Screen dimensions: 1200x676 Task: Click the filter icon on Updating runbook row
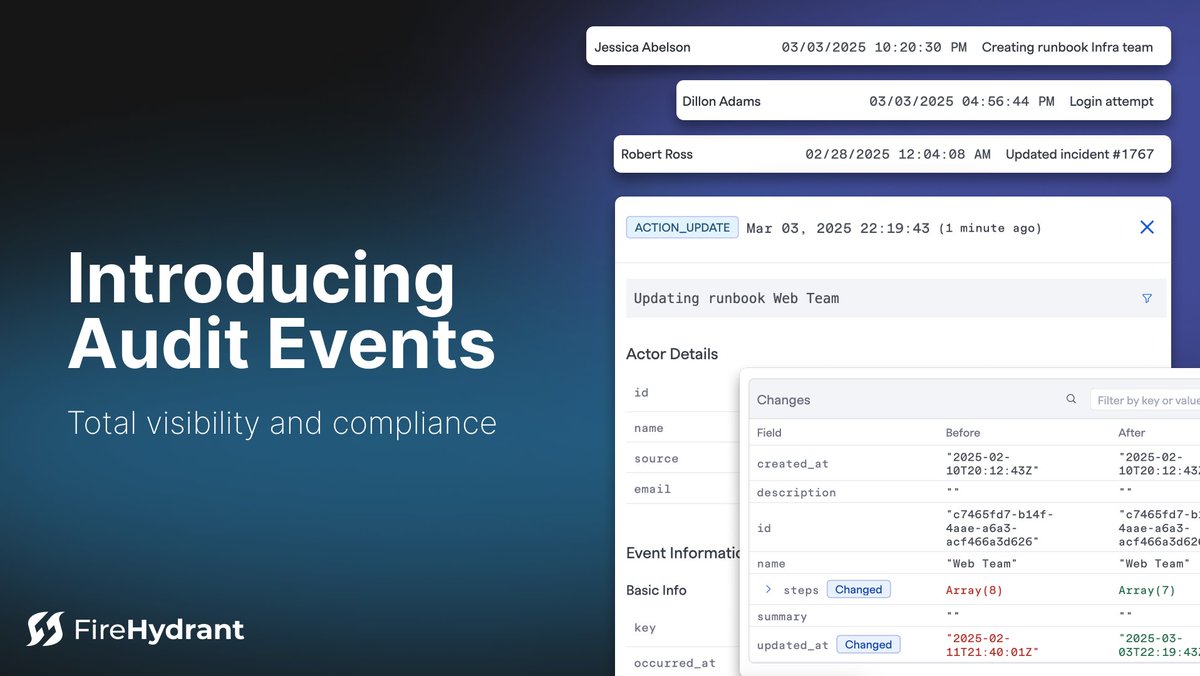coord(1147,298)
